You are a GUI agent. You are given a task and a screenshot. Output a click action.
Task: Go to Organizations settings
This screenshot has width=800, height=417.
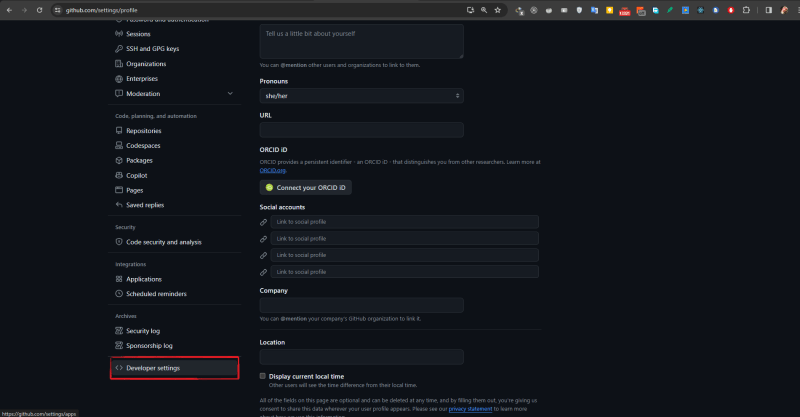(x=146, y=64)
